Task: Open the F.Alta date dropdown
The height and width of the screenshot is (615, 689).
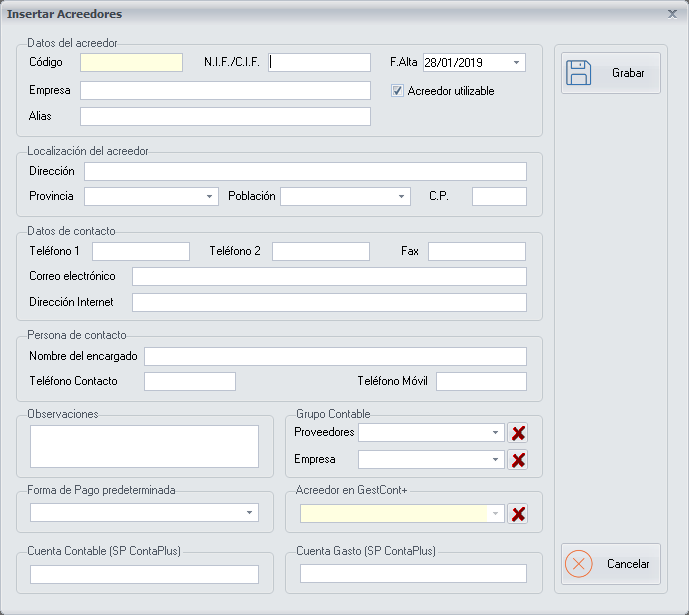Action: click(x=516, y=63)
